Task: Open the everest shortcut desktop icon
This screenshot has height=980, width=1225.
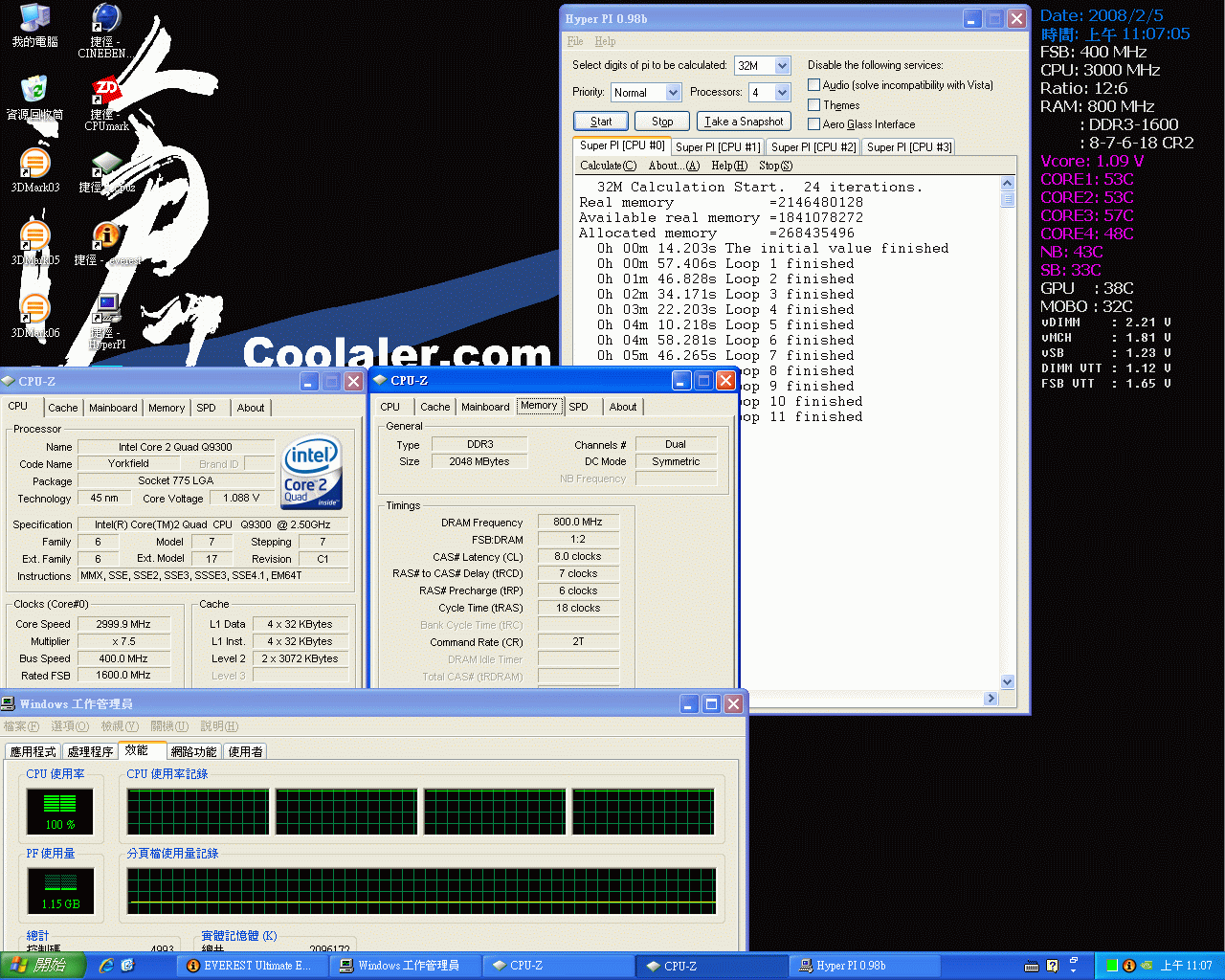Action: (x=106, y=243)
